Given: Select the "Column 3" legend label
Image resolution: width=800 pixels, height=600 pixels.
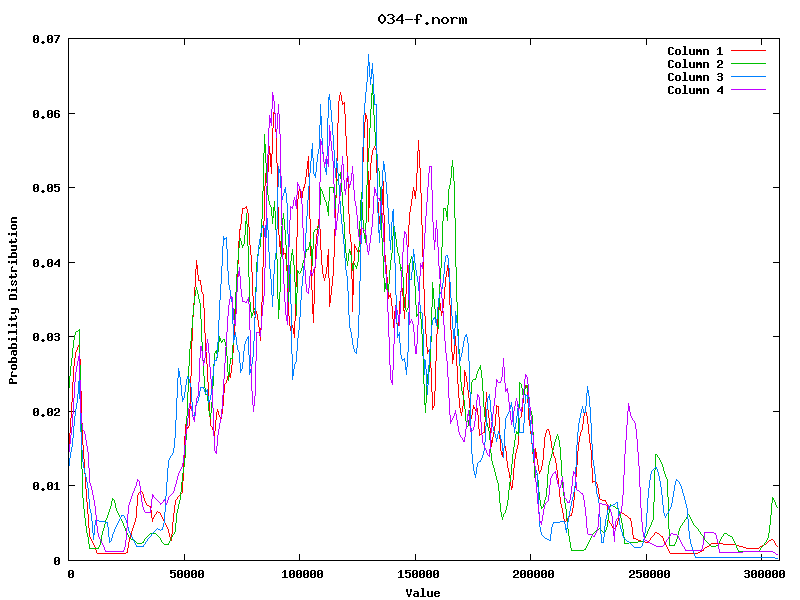Looking at the screenshot, I should pyautogui.click(x=695, y=77).
